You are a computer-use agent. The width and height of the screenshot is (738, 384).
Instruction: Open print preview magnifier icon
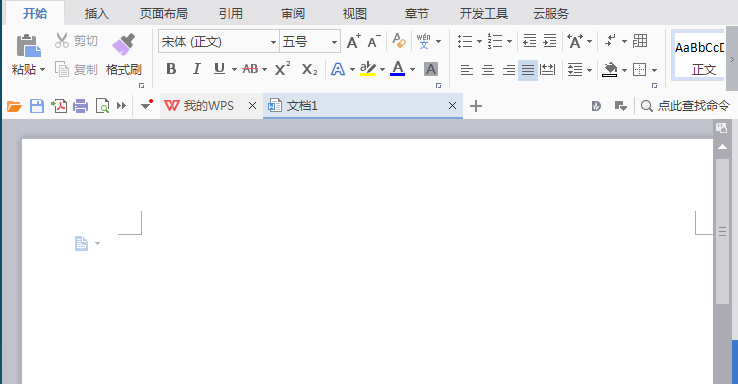coord(102,106)
